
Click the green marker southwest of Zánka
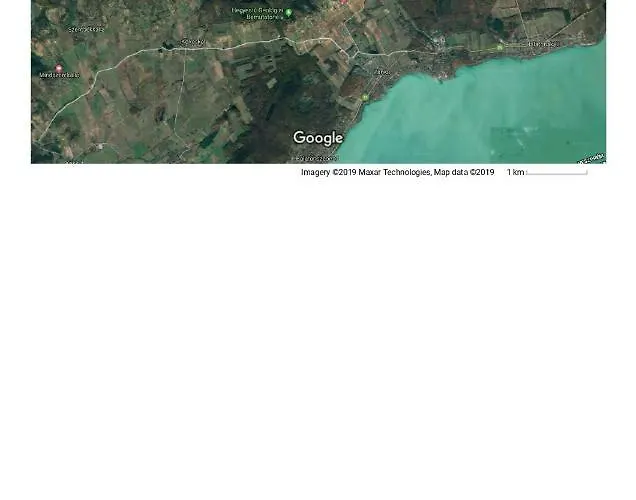366,97
